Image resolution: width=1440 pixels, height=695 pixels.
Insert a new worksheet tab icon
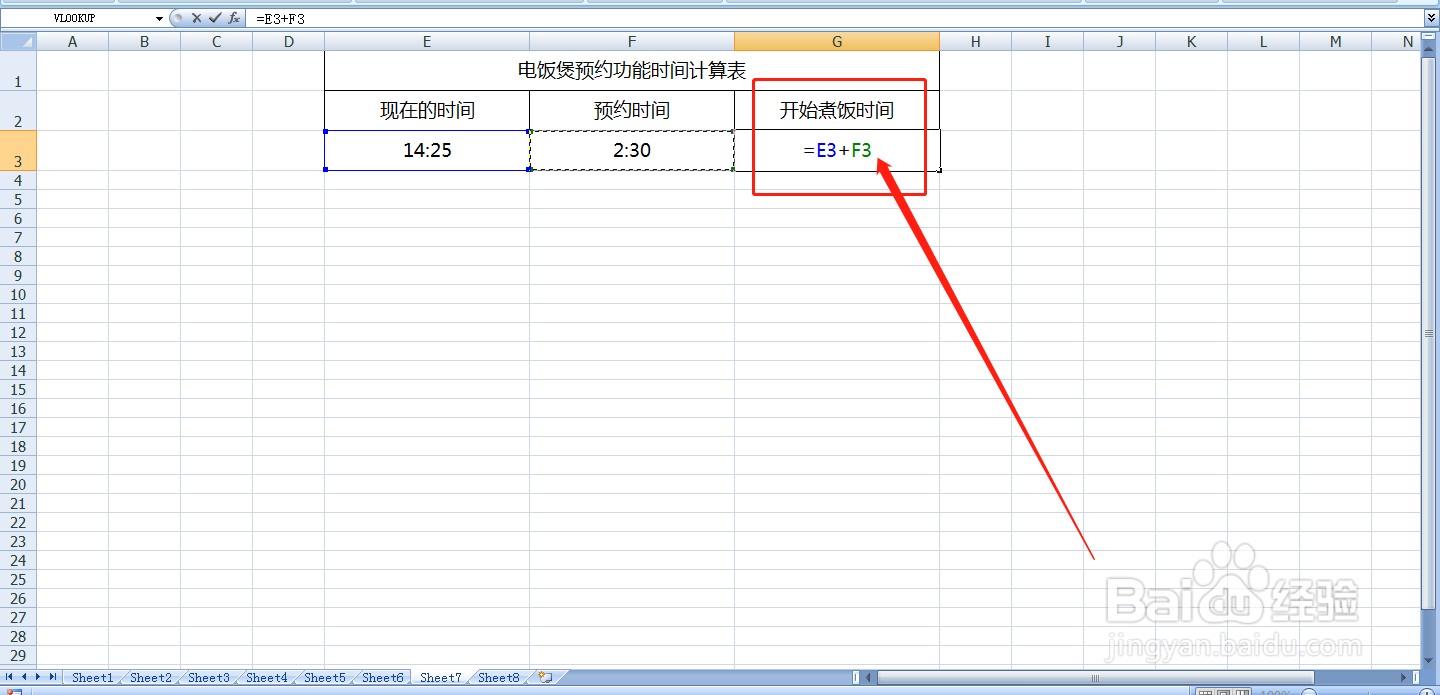[545, 677]
